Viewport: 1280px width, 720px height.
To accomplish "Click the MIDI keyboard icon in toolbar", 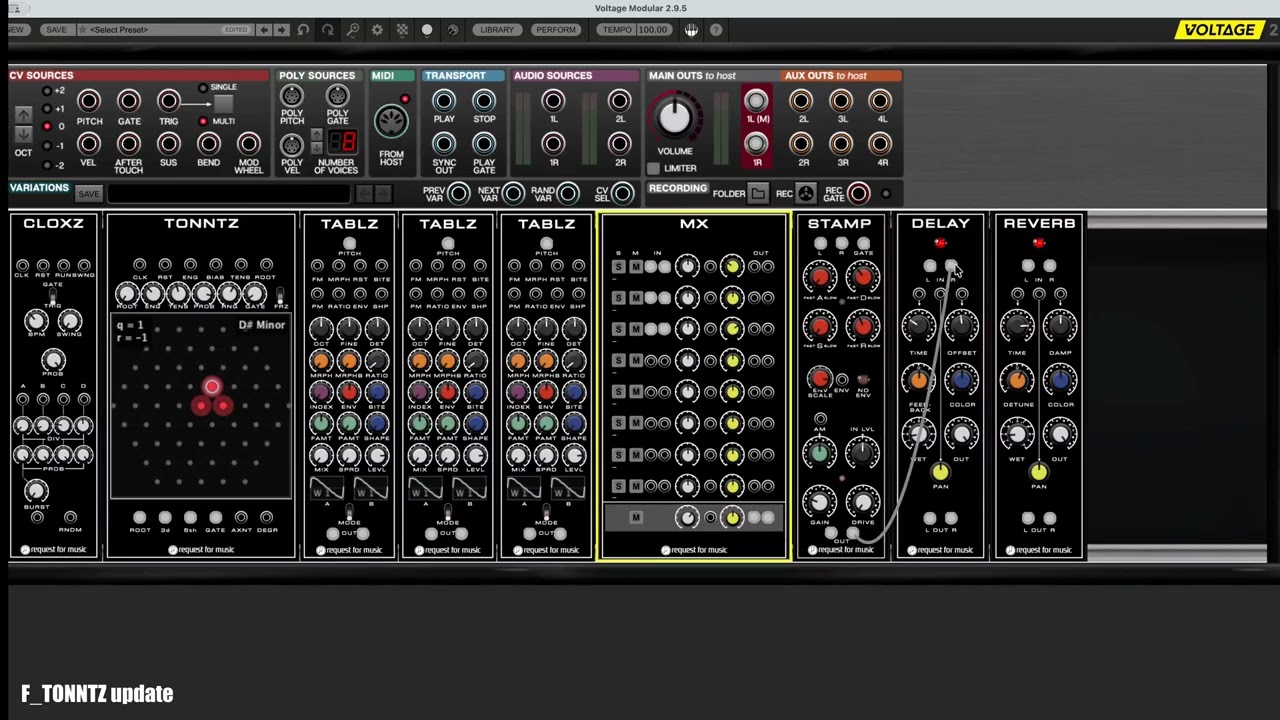I will pos(691,30).
